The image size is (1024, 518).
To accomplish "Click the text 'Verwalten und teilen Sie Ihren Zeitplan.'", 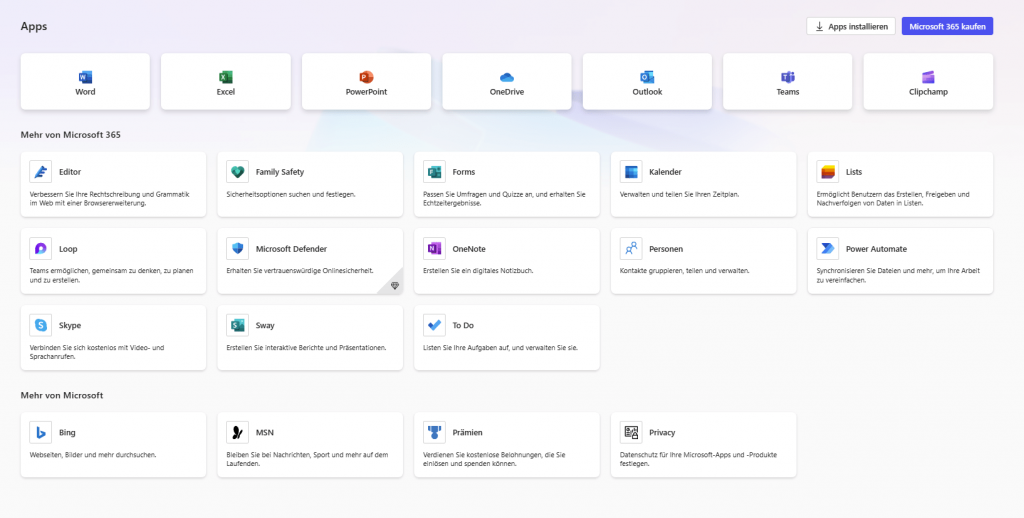I will [679, 195].
